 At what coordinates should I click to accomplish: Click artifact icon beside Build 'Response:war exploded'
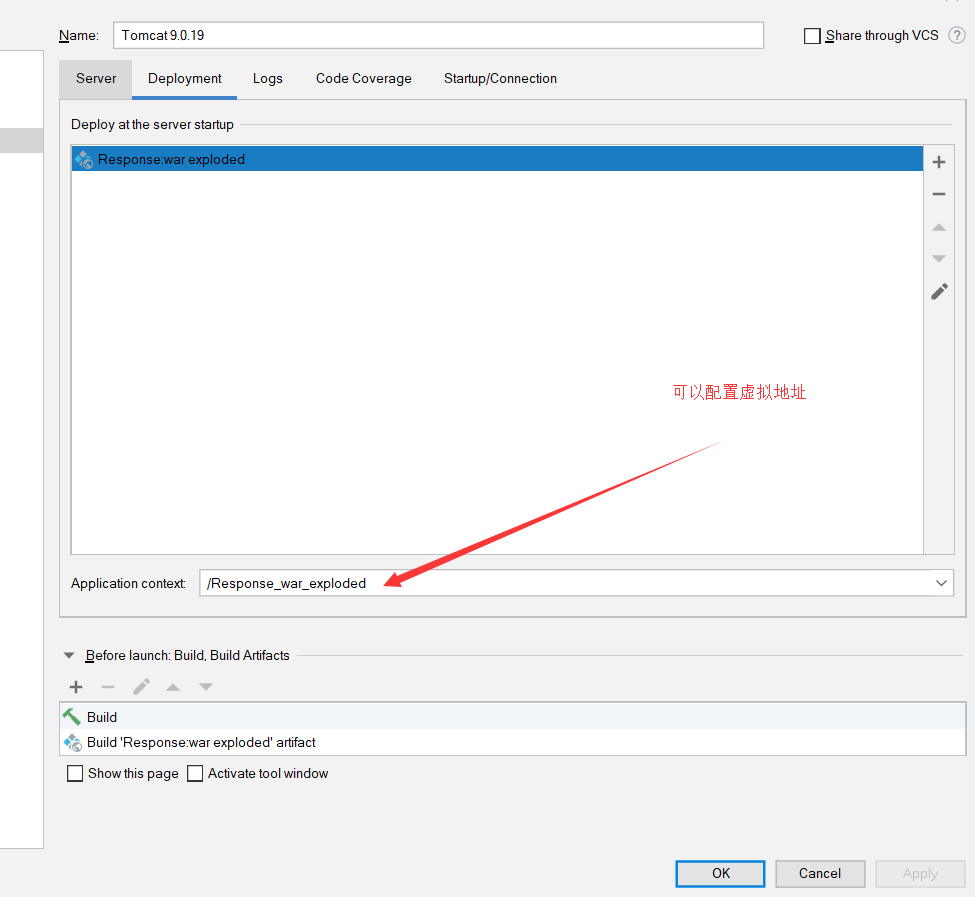click(73, 742)
